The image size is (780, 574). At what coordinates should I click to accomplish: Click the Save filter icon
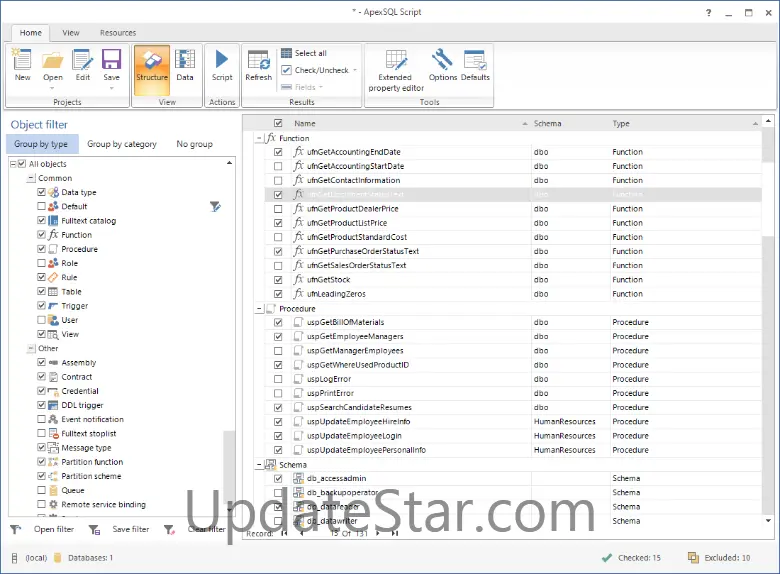[94, 530]
